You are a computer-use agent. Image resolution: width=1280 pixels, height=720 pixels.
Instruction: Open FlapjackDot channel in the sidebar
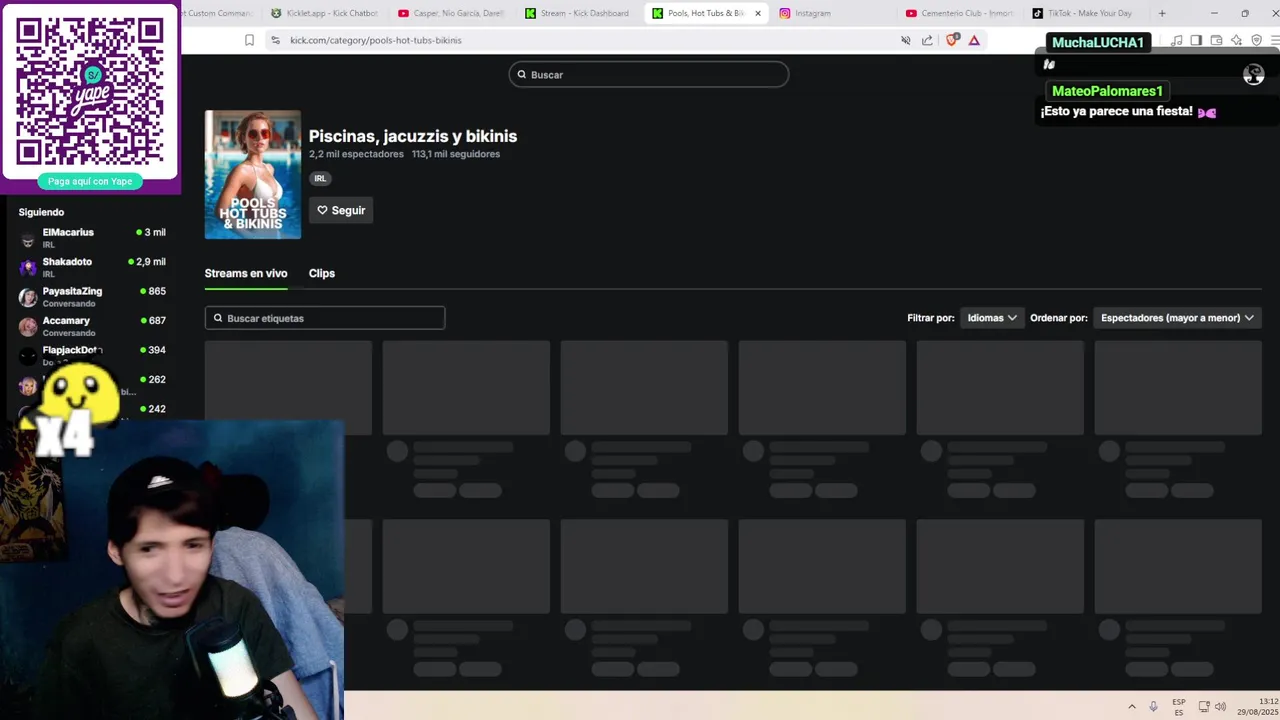pyautogui.click(x=92, y=355)
